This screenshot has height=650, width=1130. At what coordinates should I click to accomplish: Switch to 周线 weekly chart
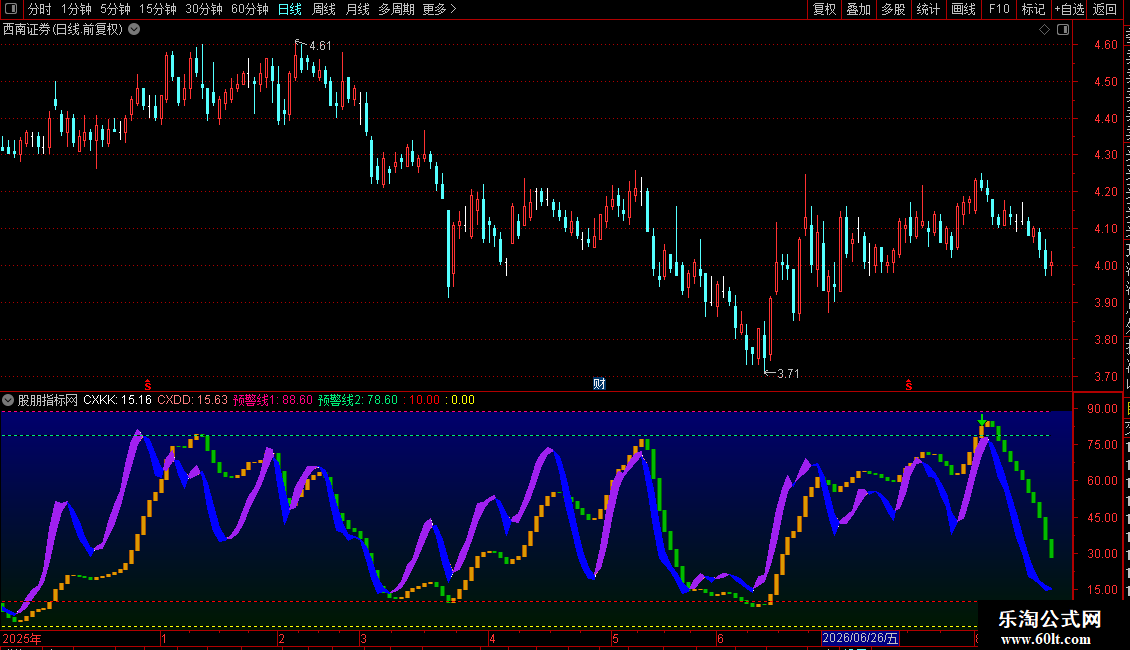[x=324, y=9]
